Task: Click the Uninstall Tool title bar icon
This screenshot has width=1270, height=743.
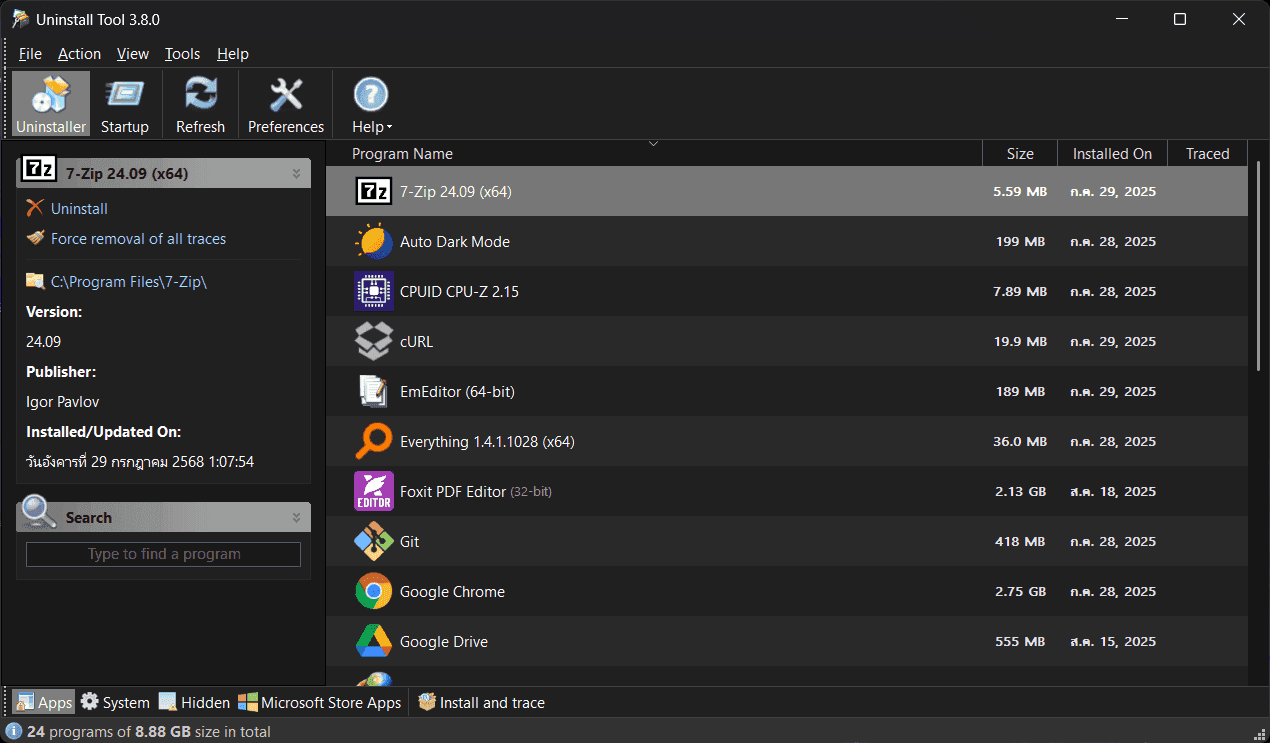Action: coord(19,19)
